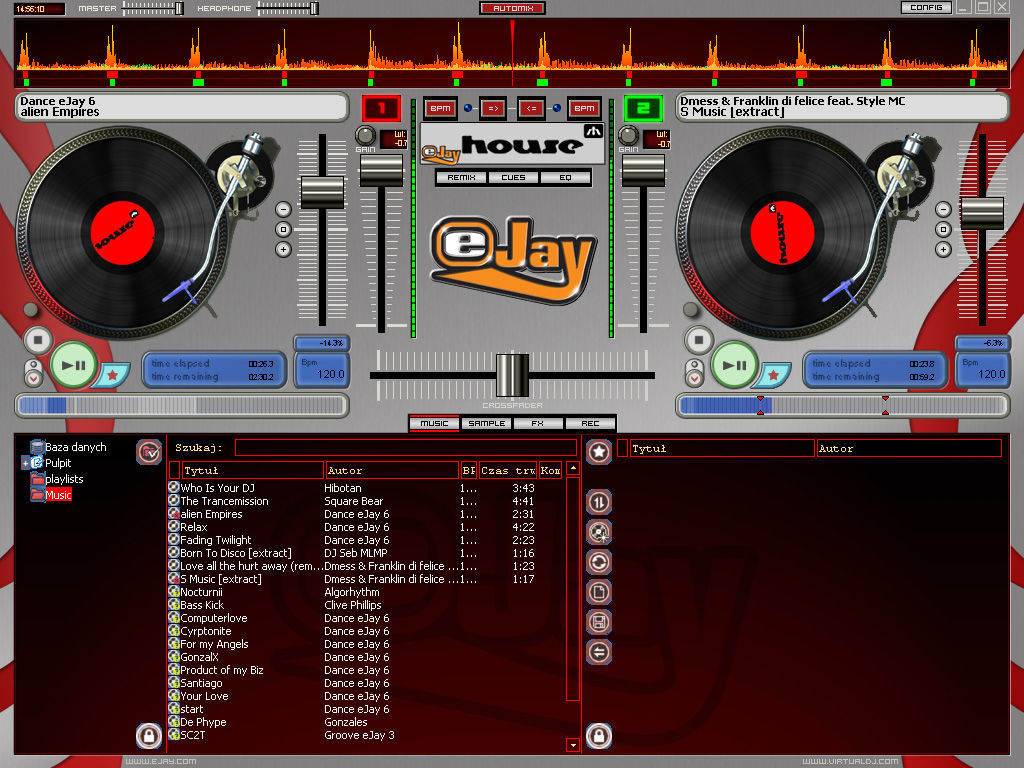Click deck 2 pitch plus button
Screen dimensions: 1024x768
943,249
